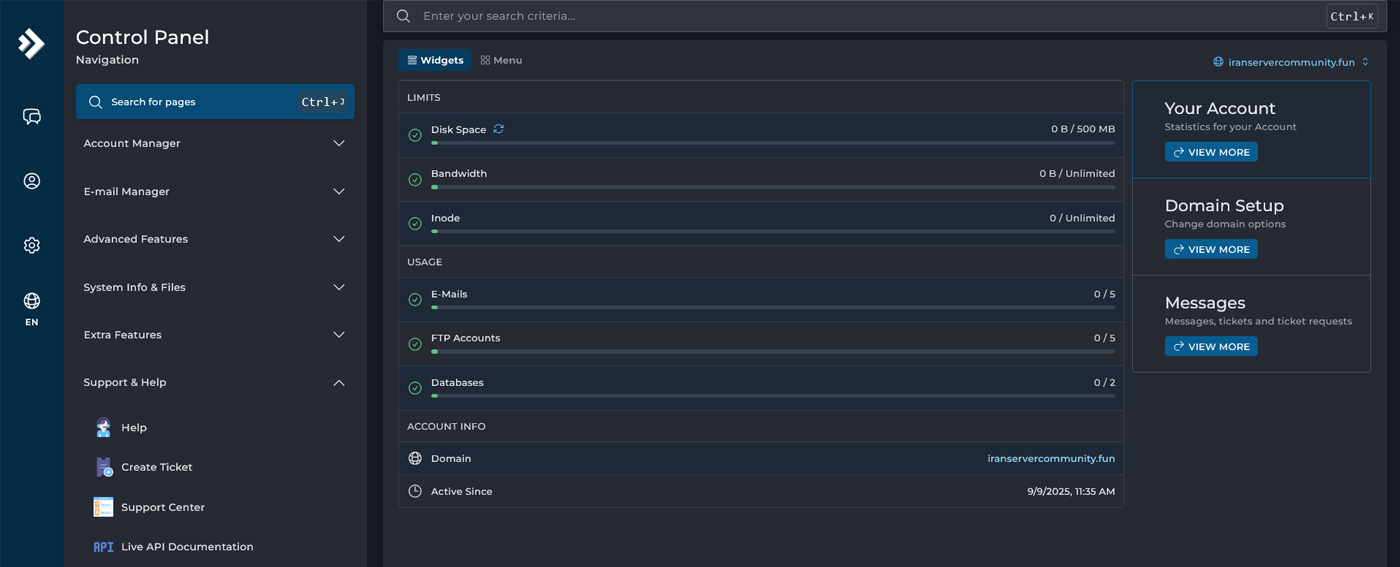Open the settings gear icon in sidebar
The height and width of the screenshot is (567, 1400).
coord(32,245)
